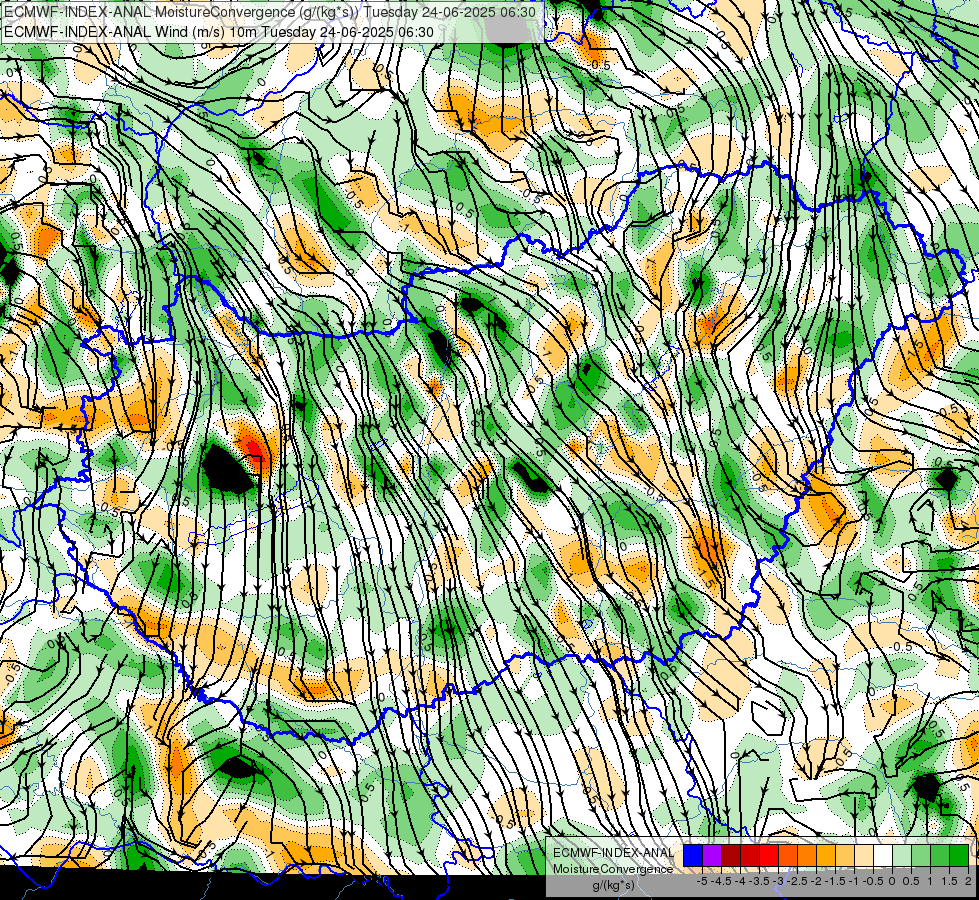This screenshot has height=900, width=979.
Task: Click the 1 tick value on the legend scale
Action: pos(930,881)
